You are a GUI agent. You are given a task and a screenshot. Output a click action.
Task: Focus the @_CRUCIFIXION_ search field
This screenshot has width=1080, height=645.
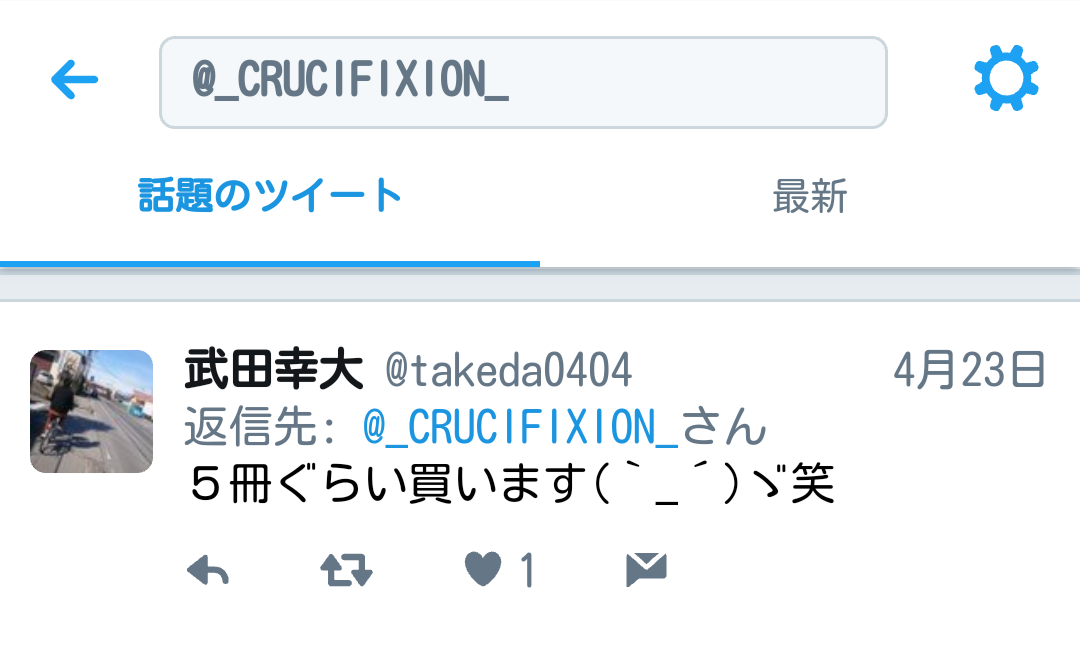(x=523, y=82)
